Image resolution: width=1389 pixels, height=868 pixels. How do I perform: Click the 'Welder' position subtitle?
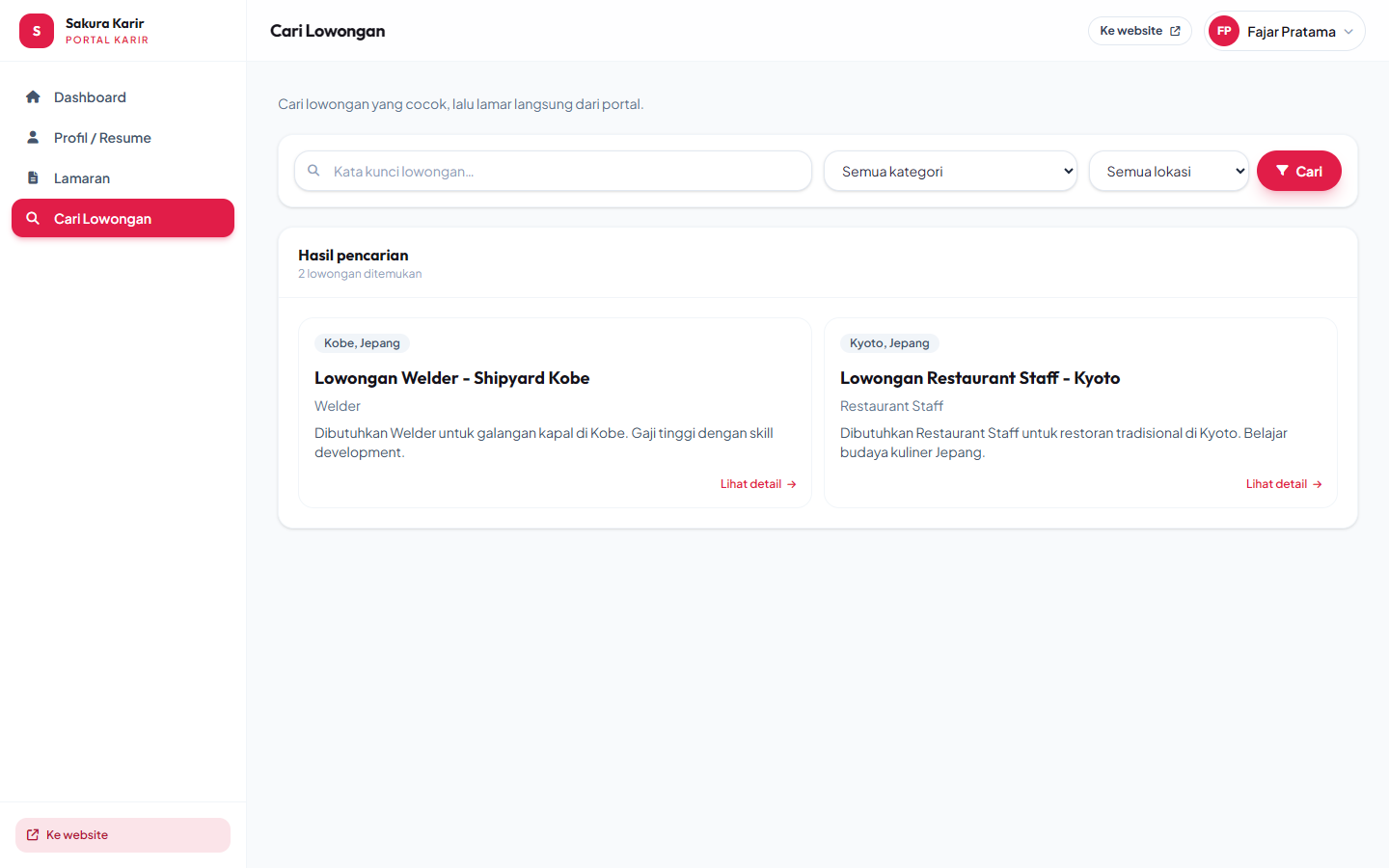(338, 406)
